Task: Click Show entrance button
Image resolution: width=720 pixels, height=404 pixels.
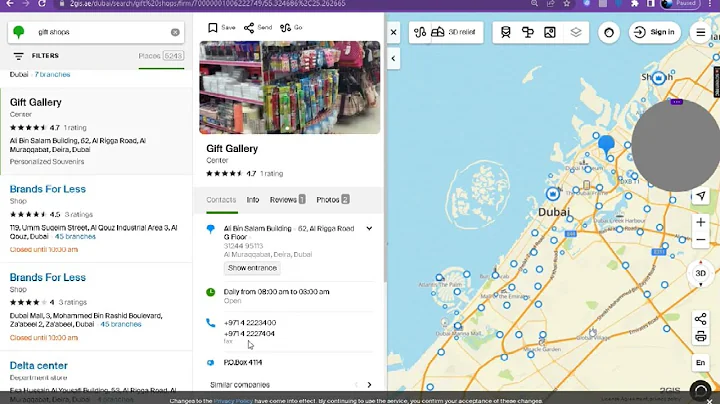Action: tap(252, 268)
